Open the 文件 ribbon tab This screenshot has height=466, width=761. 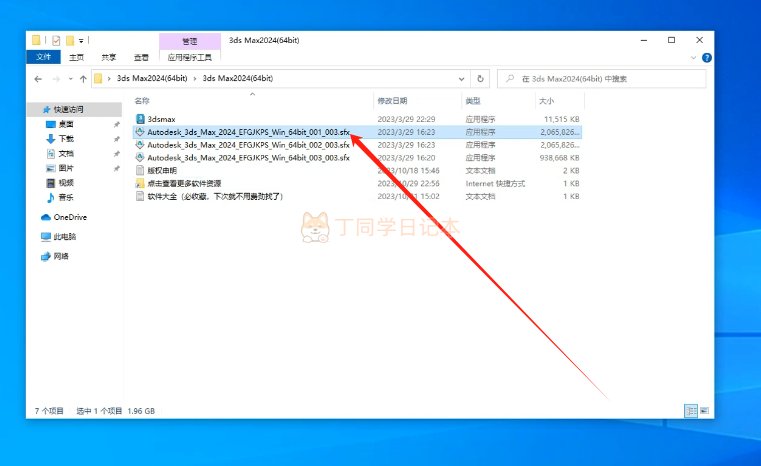[x=43, y=57]
